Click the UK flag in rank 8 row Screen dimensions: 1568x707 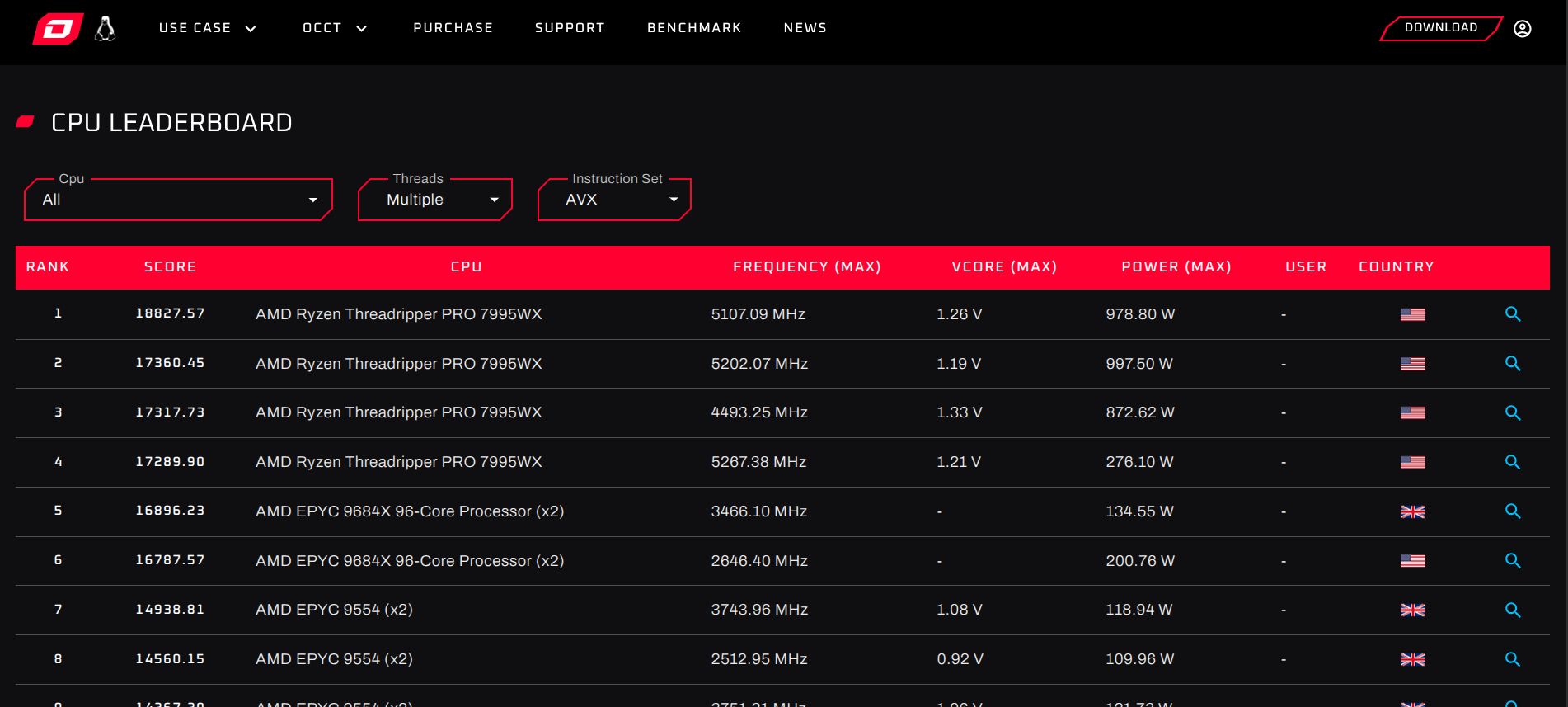tap(1412, 659)
